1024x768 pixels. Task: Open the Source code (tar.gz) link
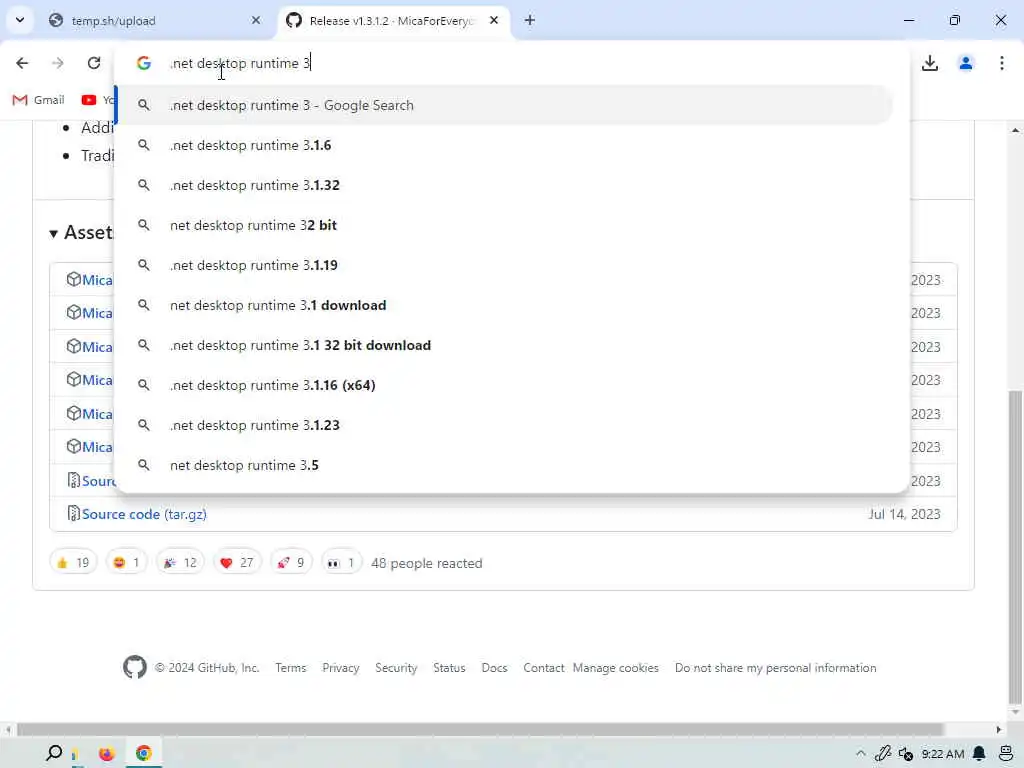coord(144,514)
